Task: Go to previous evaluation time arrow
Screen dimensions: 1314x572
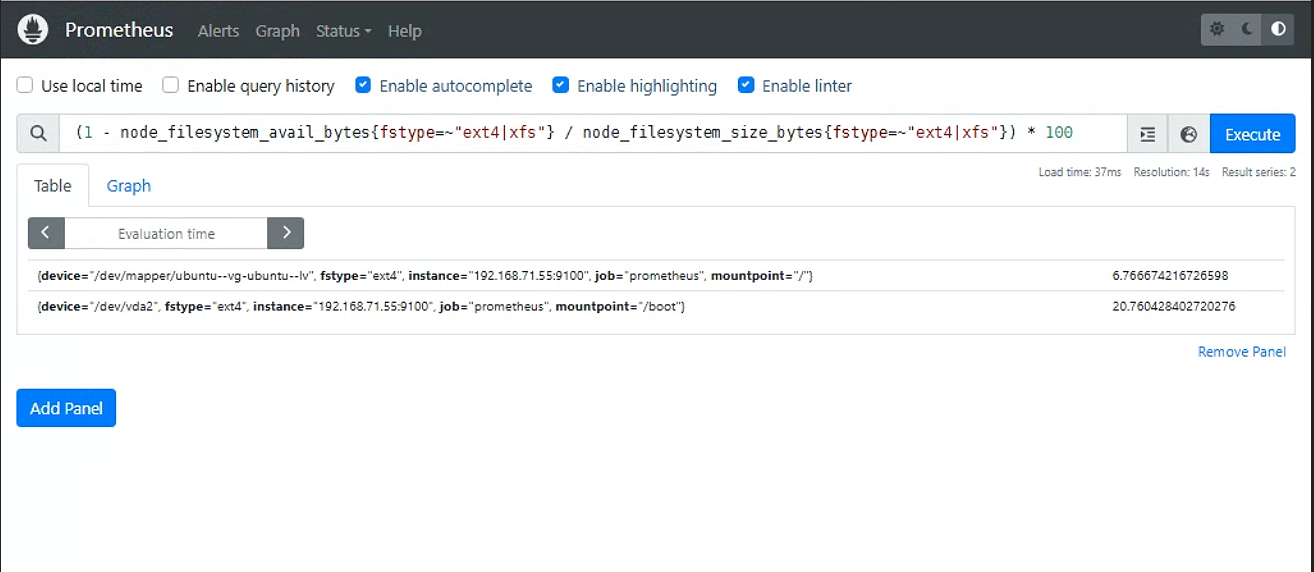Action: tap(46, 233)
